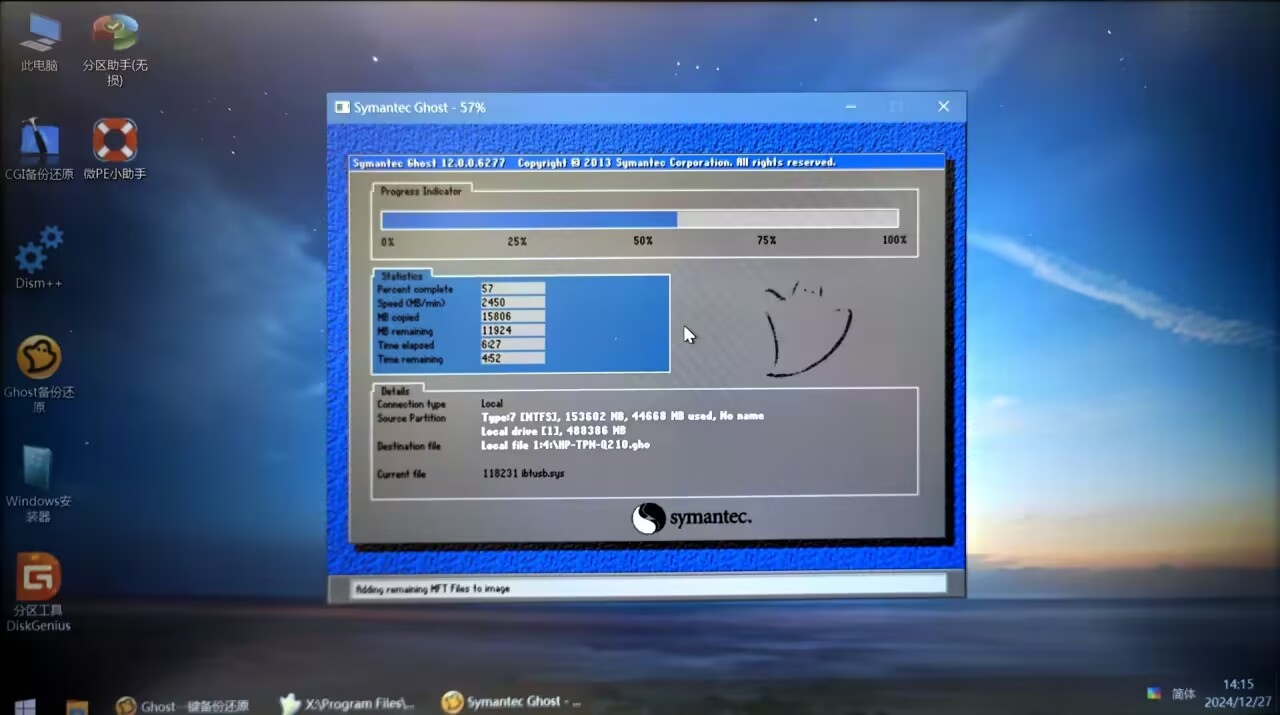Click the Symantec logo at bottom
Image resolution: width=1280 pixels, height=715 pixels.
point(691,518)
